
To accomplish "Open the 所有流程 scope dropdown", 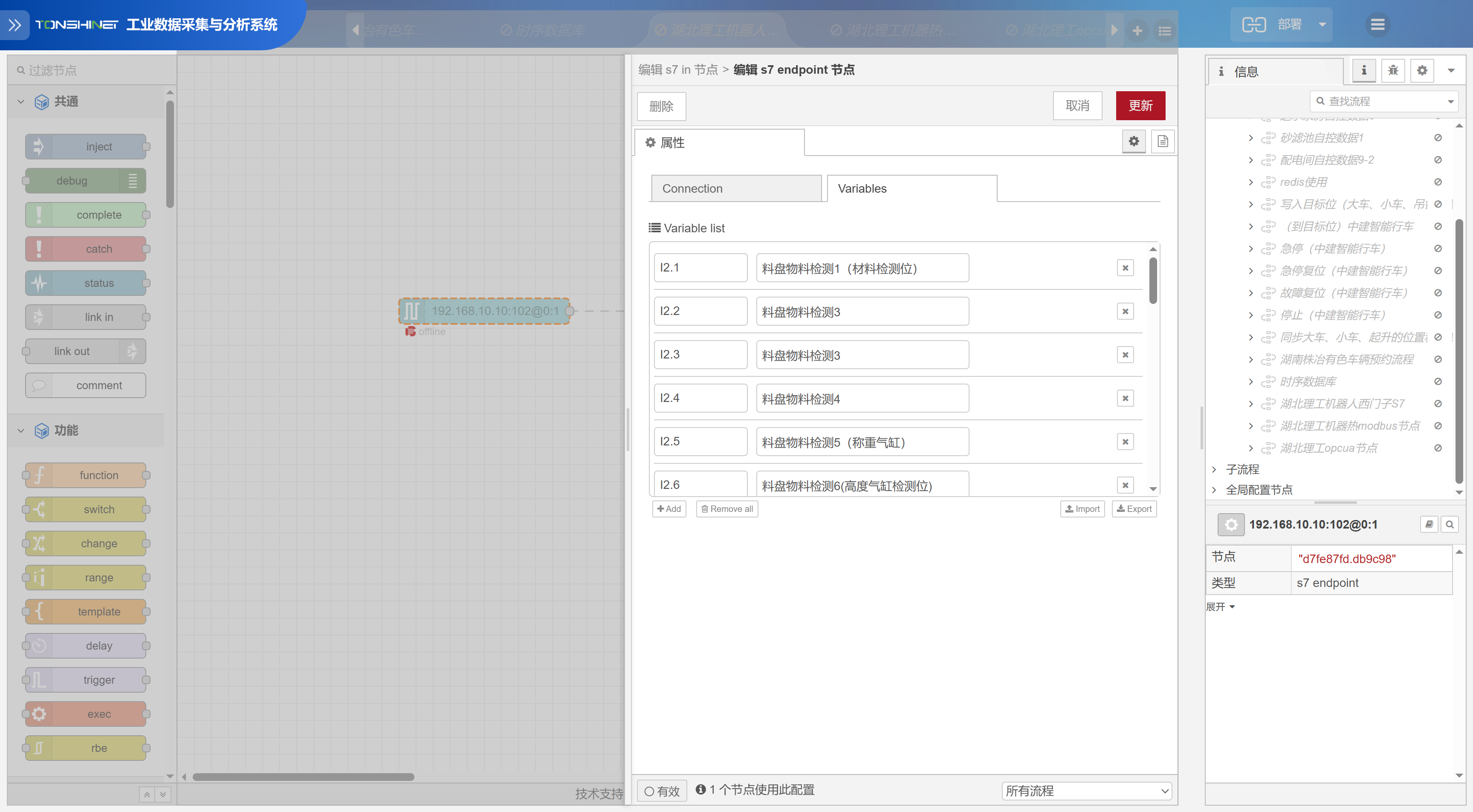I will [1086, 791].
